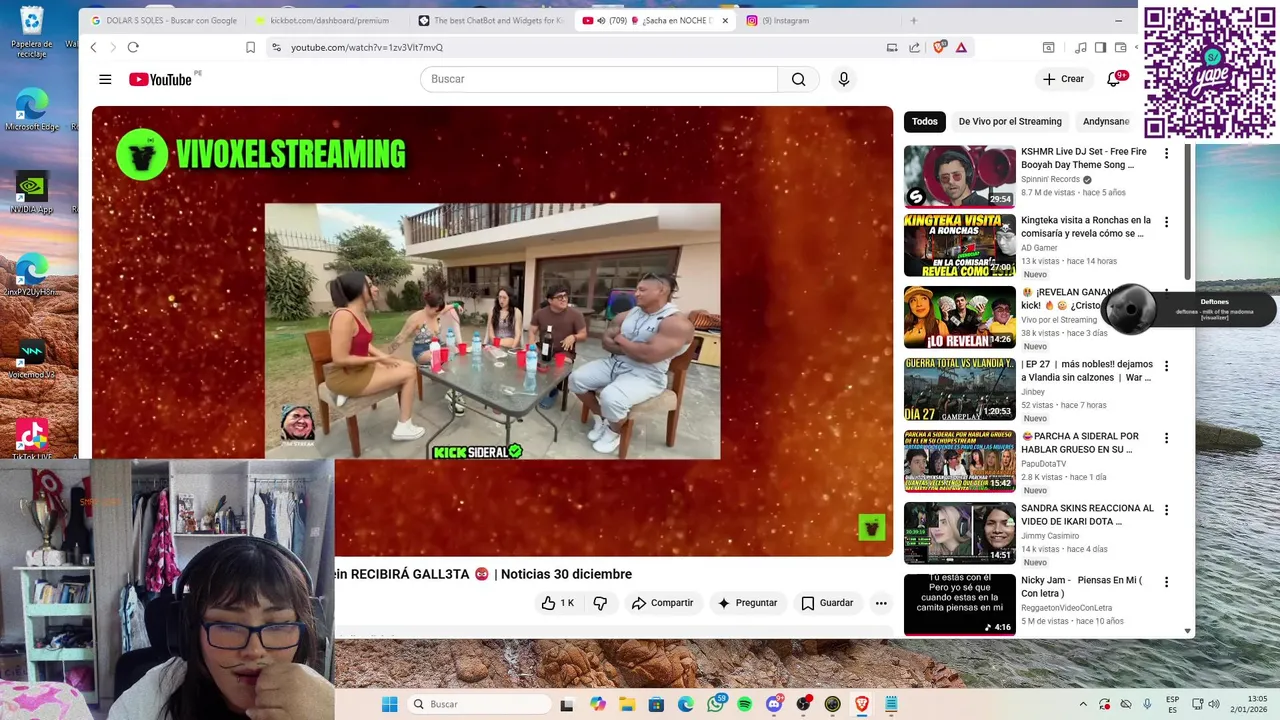
Task: Open REVELAN GANANCIAS video thumbnail
Action: click(960, 317)
